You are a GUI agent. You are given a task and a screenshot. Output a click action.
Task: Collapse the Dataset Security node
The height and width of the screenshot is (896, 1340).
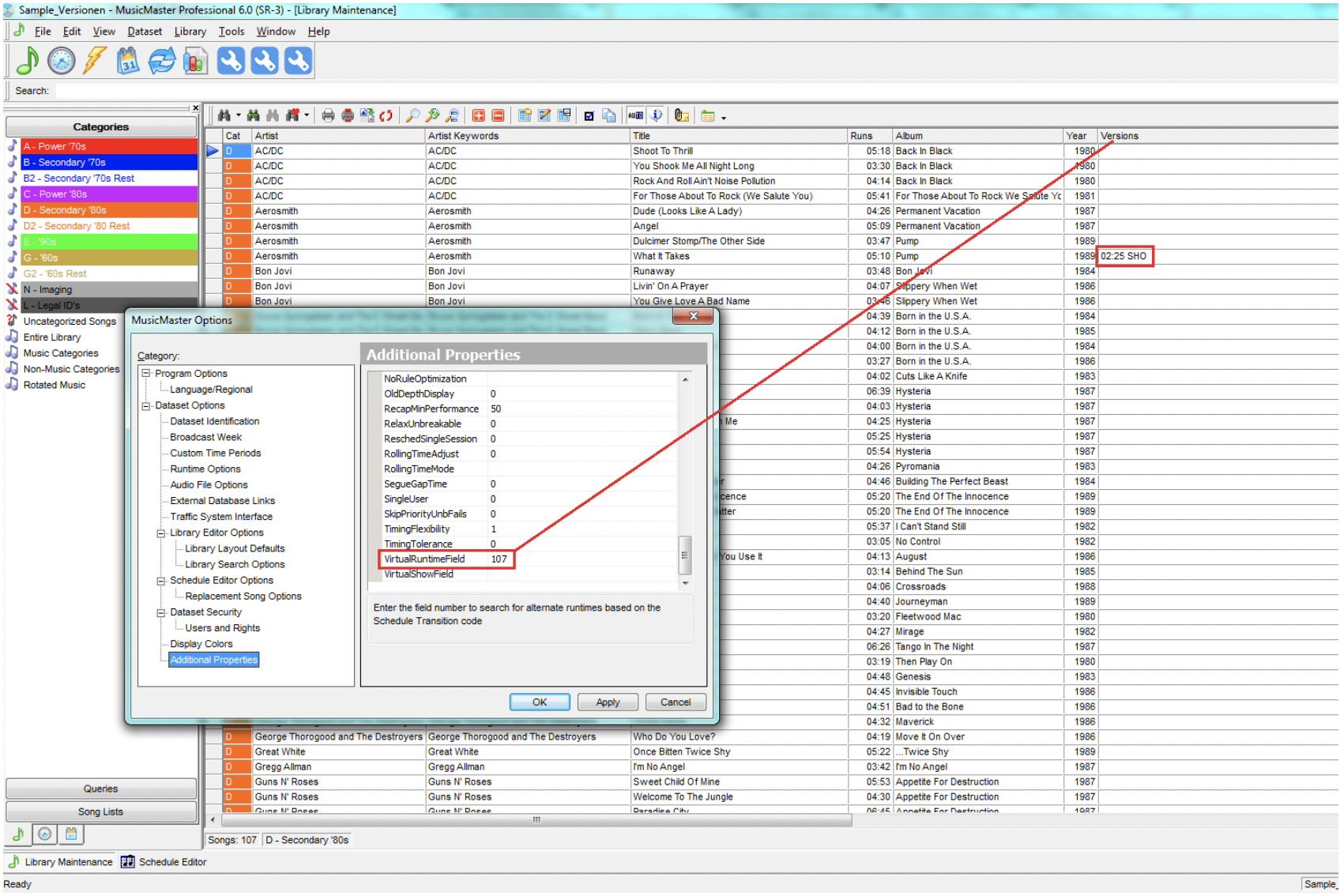[161, 613]
